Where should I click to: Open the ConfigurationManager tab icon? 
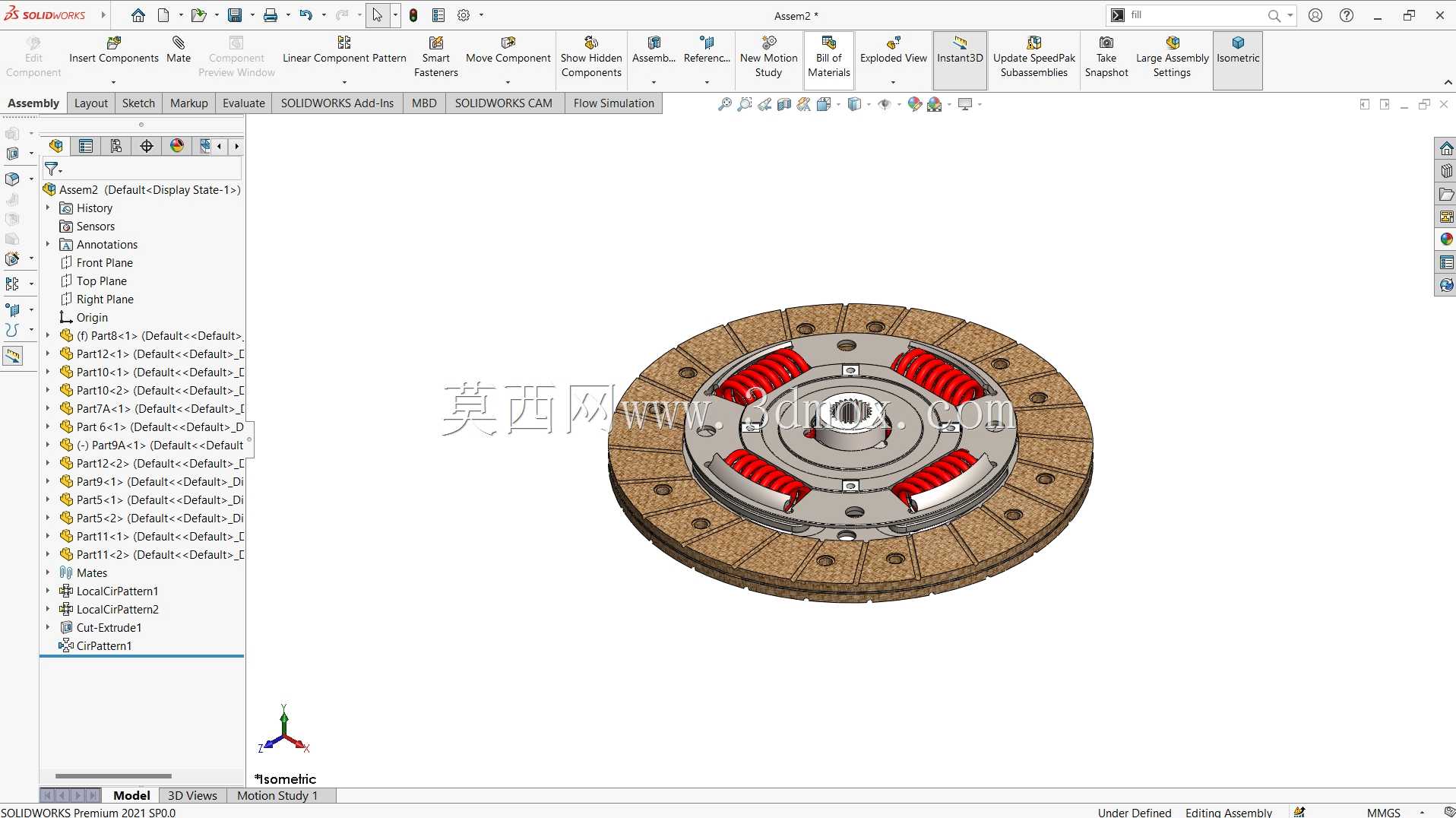[116, 146]
